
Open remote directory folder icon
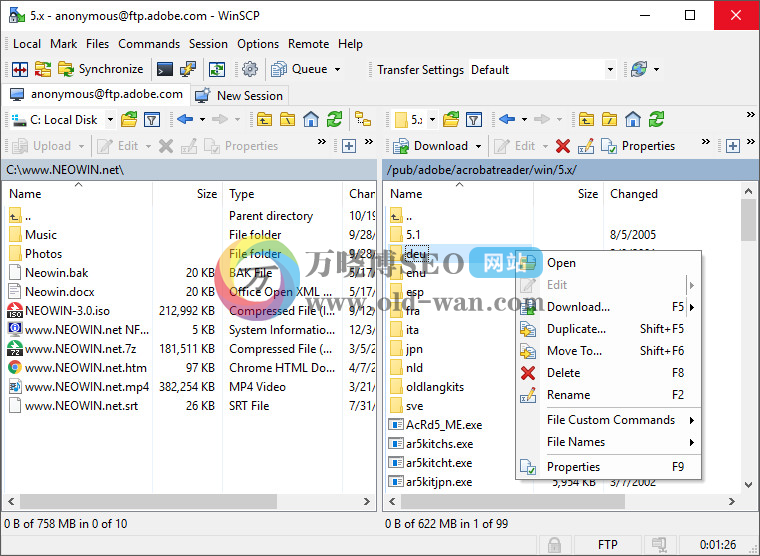point(451,119)
